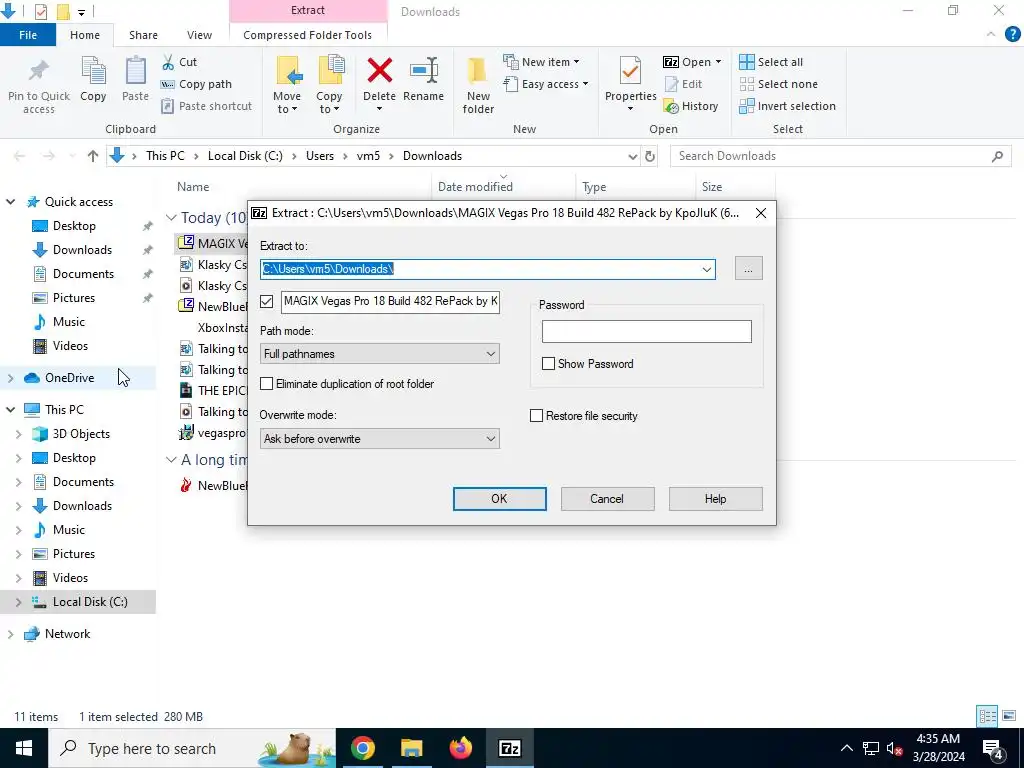
Task: Open the Path mode Full pathnames dropdown
Action: click(379, 354)
